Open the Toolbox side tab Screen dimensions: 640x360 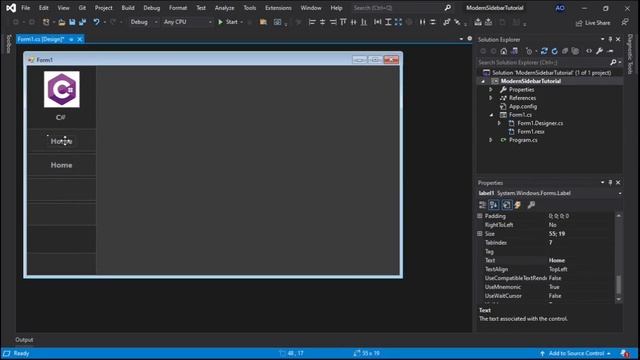pyautogui.click(x=8, y=44)
